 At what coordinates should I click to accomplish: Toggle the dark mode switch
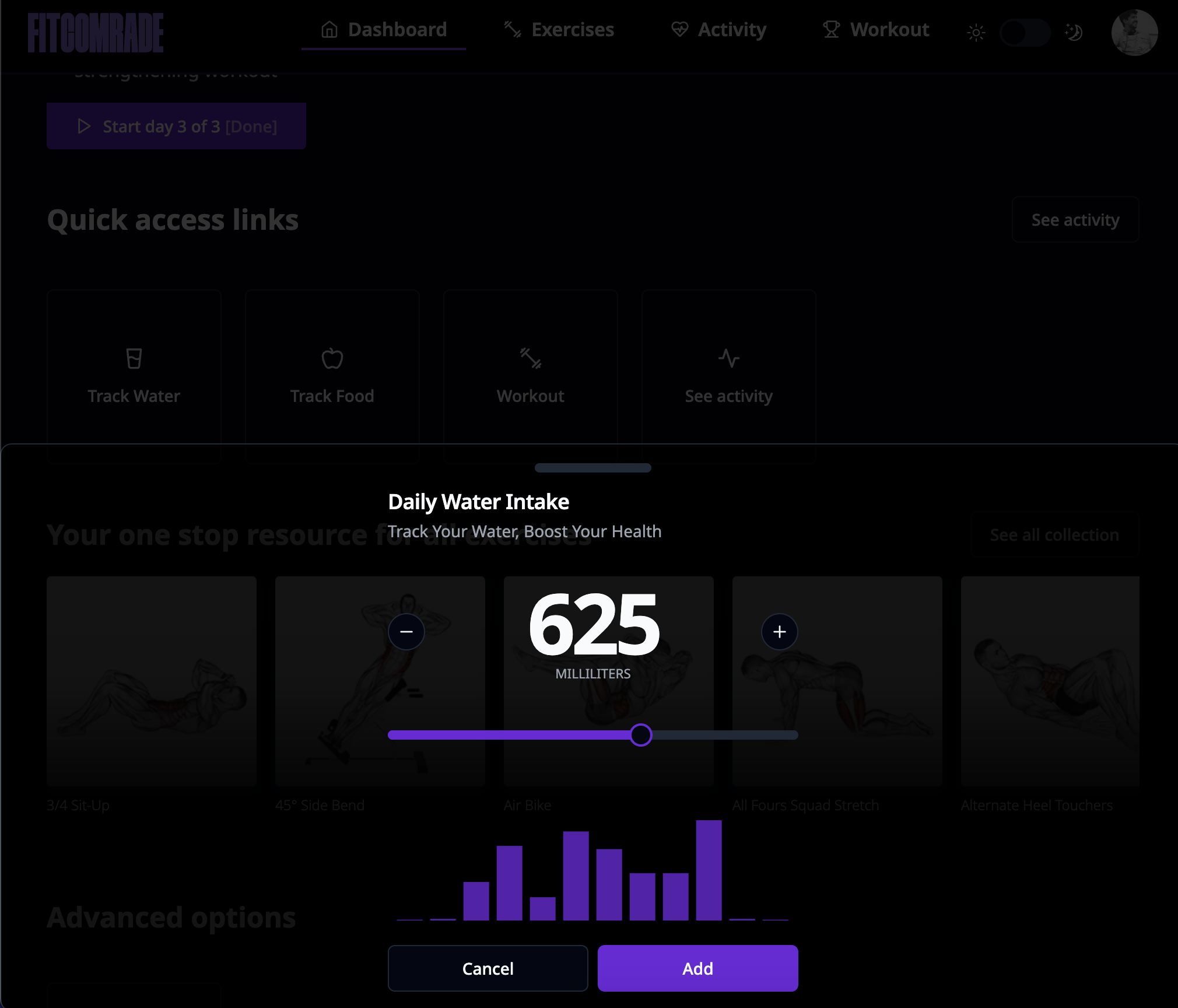[x=1025, y=32]
